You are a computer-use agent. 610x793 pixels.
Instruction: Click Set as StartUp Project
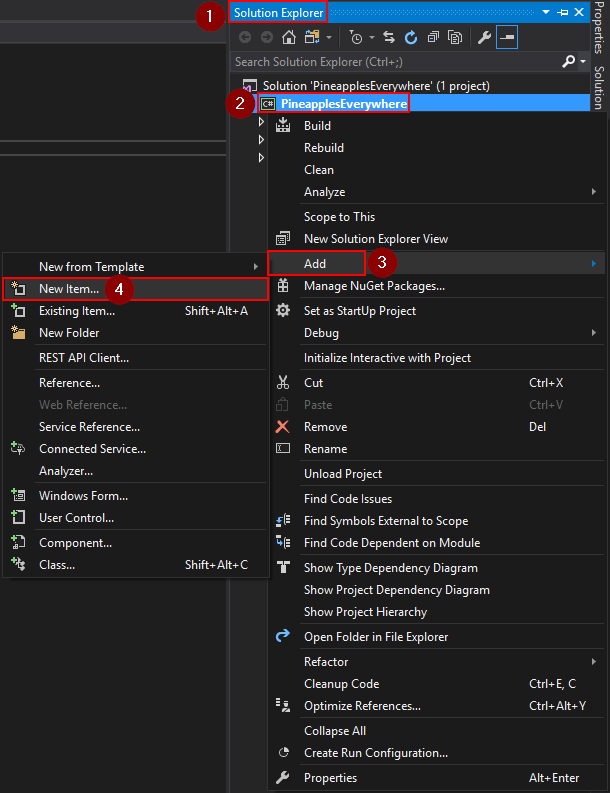click(359, 311)
